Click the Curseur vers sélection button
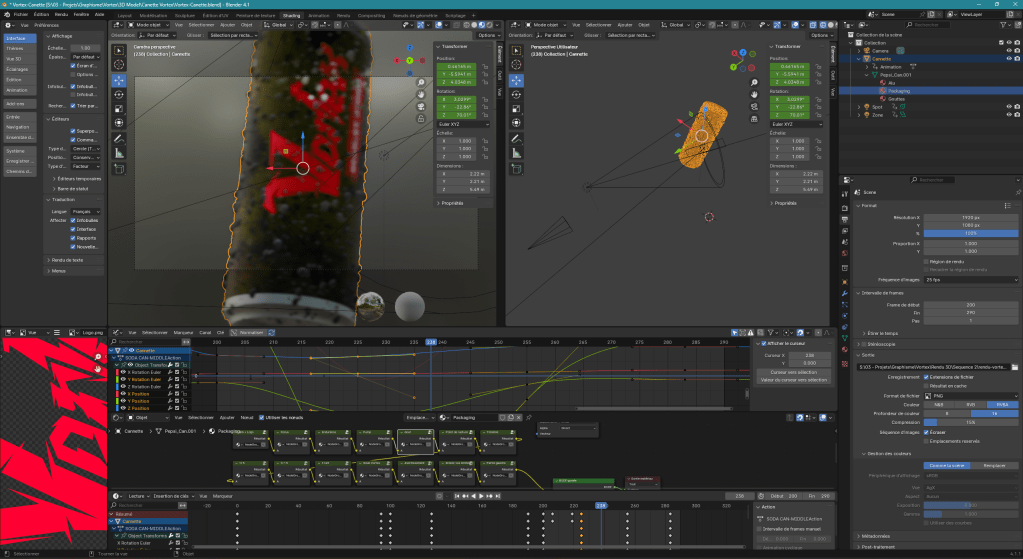 tap(794, 372)
